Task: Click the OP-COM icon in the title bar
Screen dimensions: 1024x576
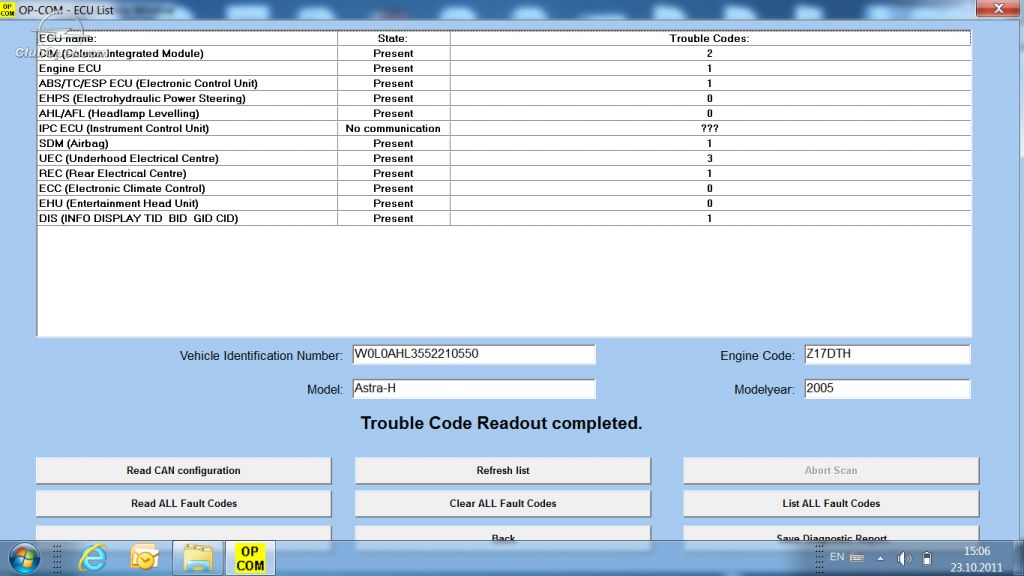Action: [7, 10]
